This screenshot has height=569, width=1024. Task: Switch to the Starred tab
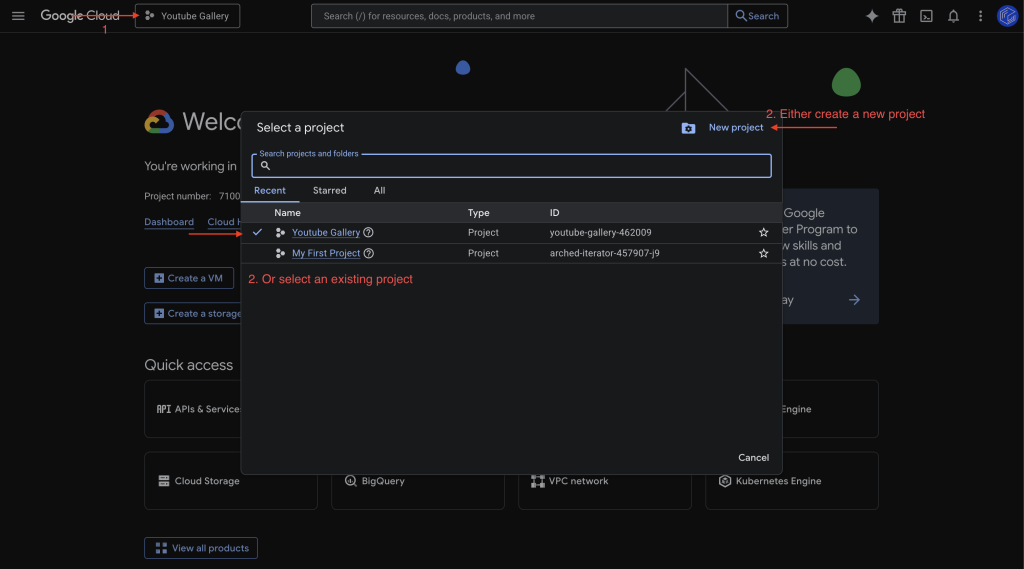point(329,190)
